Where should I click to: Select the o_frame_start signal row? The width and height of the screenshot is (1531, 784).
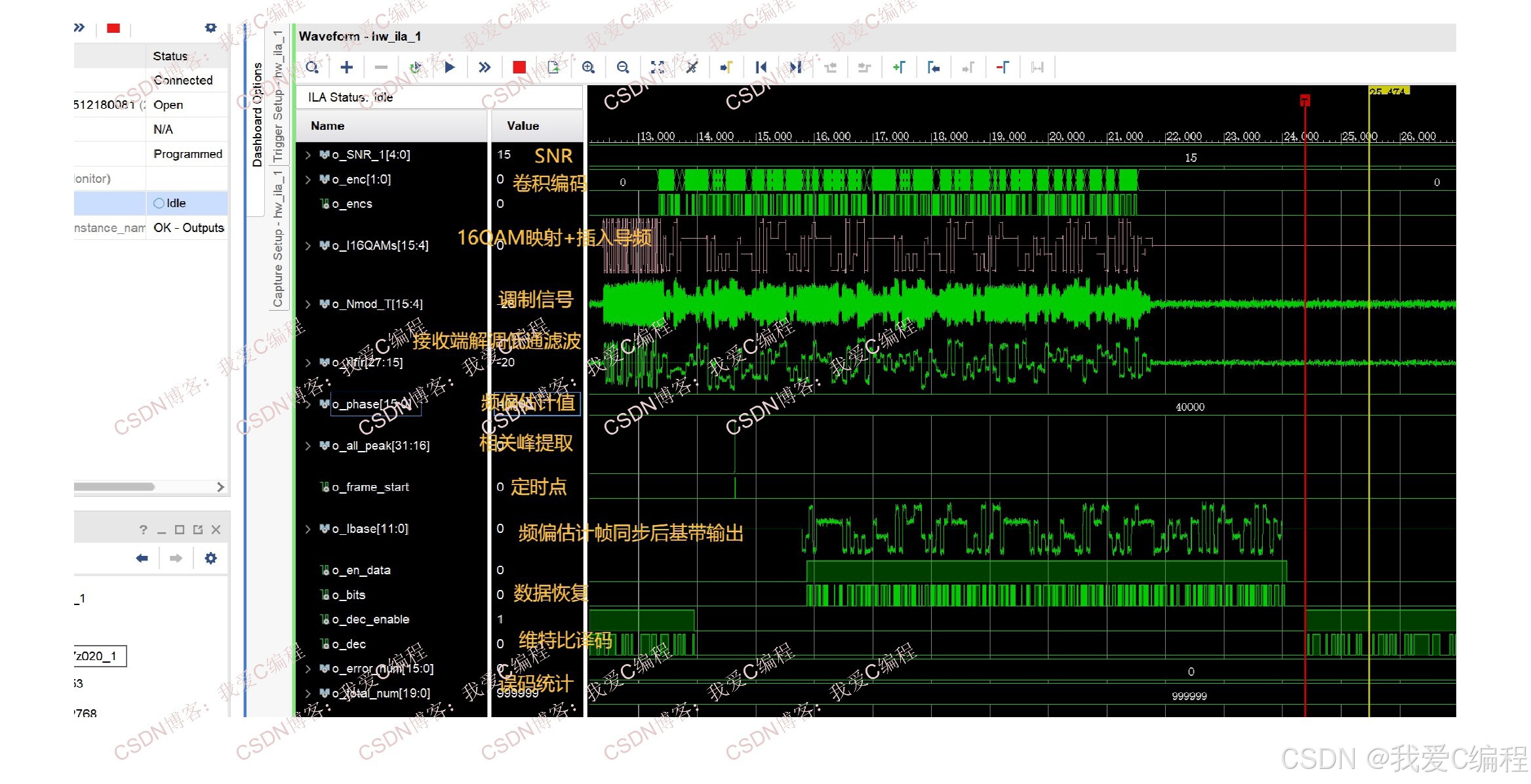coord(370,487)
